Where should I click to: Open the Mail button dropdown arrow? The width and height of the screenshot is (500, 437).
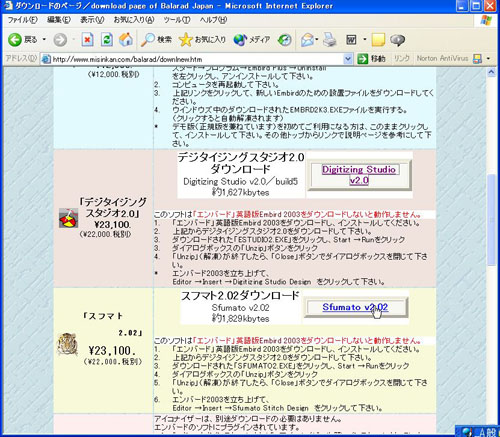coord(317,40)
